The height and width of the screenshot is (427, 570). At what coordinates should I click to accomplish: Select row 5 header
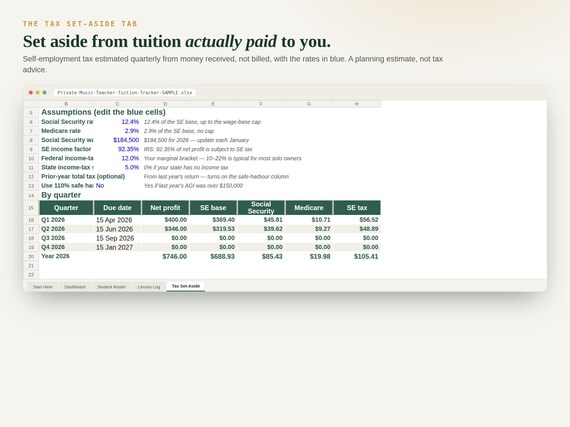click(x=31, y=113)
